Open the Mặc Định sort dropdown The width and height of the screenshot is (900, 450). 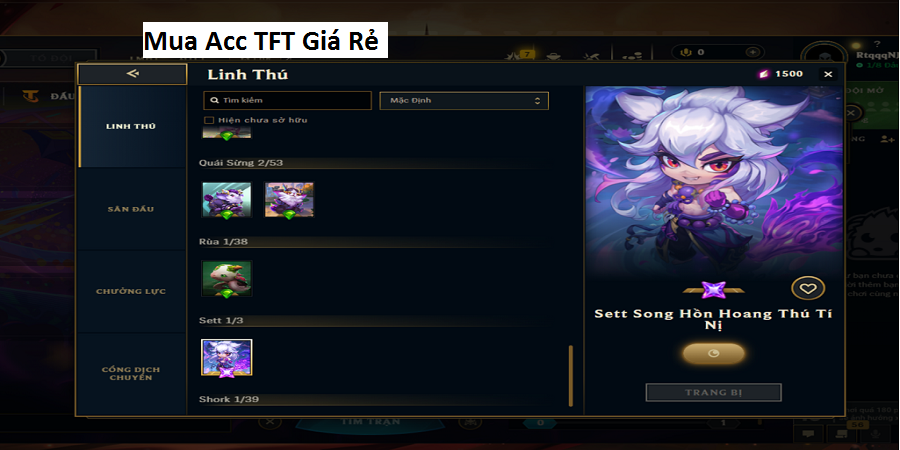pos(464,100)
